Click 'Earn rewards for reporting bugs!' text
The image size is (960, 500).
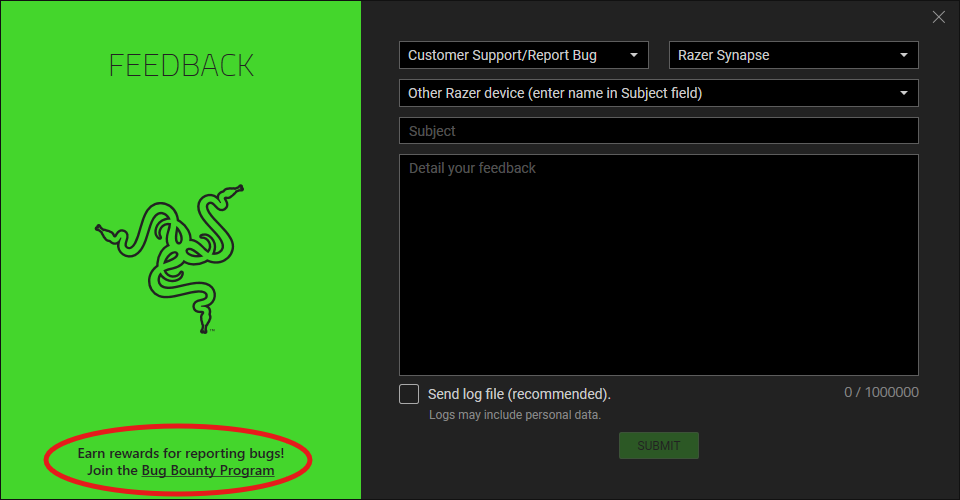pos(181,453)
